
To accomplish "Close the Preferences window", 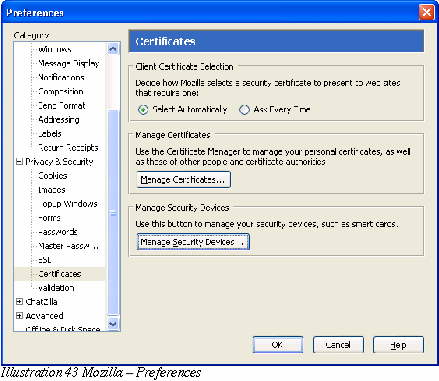I will point(426,13).
